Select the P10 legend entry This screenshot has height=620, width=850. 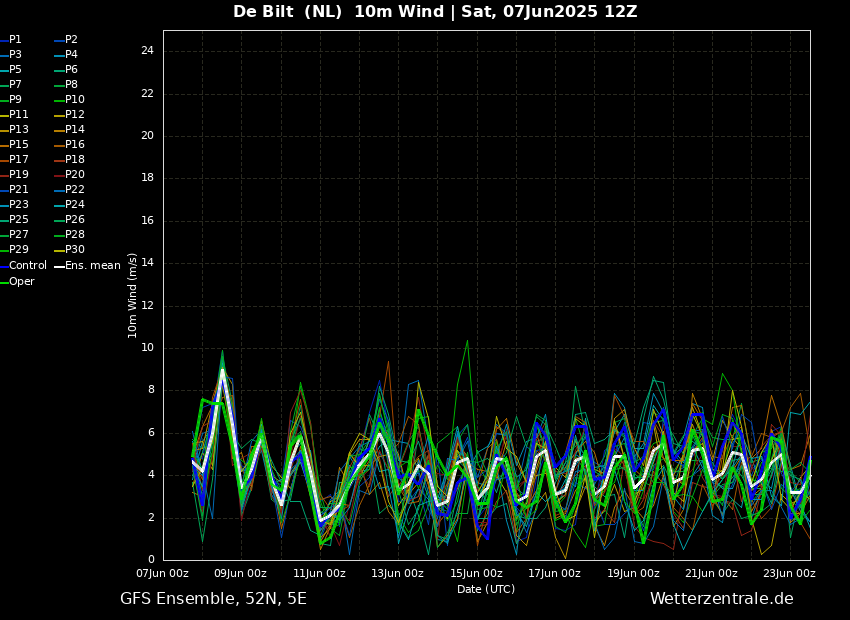pyautogui.click(x=75, y=100)
